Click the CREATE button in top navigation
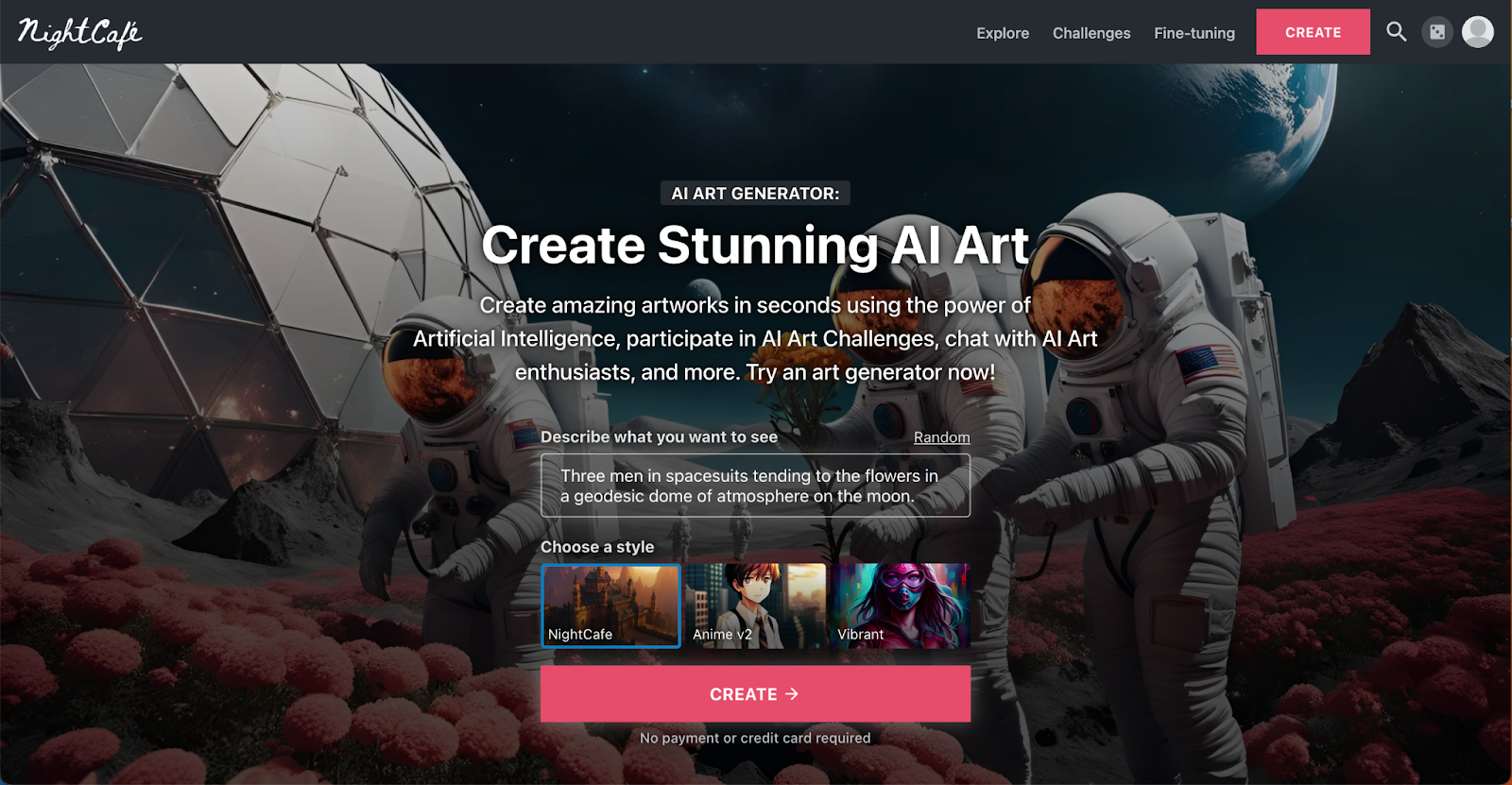 coord(1313,32)
